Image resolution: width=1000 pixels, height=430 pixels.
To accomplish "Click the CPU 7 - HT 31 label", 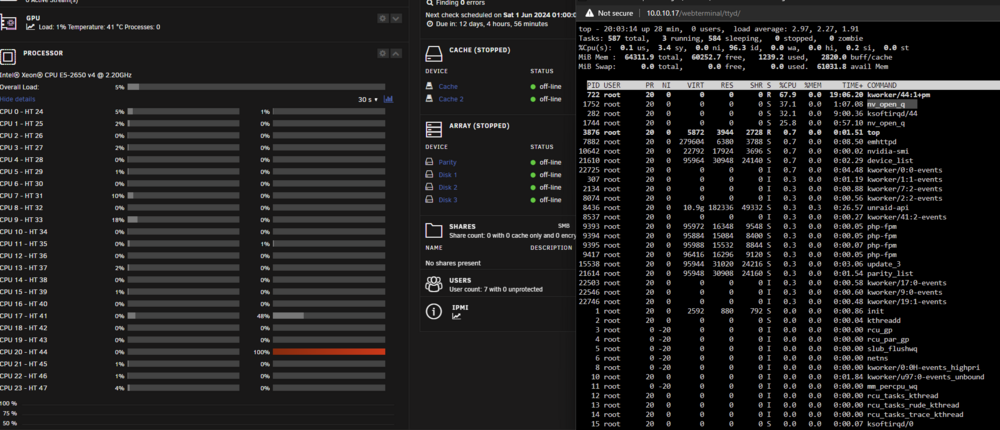I will [x=22, y=196].
